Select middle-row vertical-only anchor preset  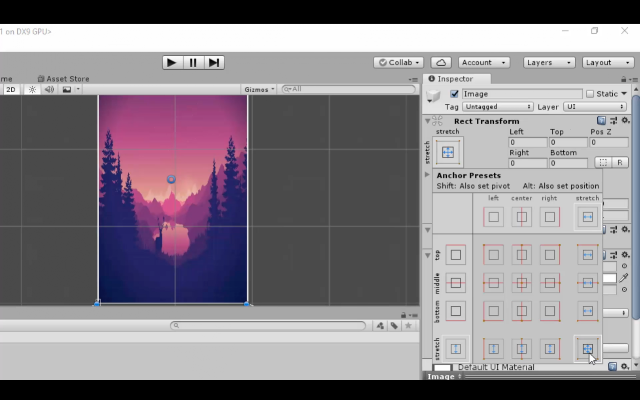point(456,283)
